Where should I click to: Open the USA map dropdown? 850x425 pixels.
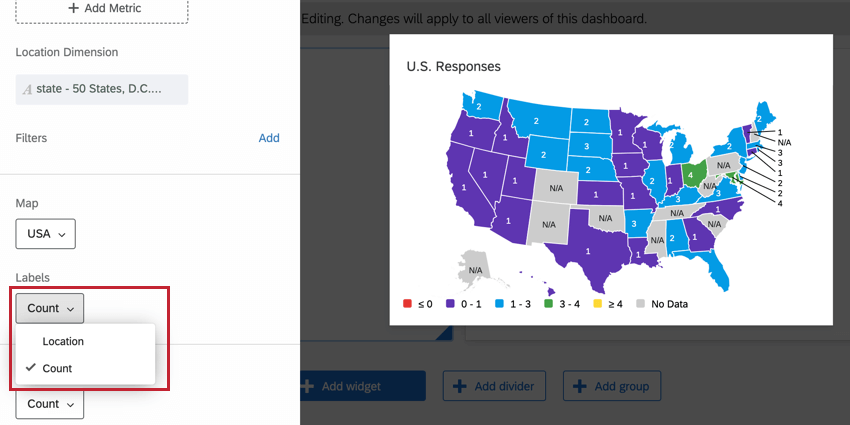(x=46, y=234)
